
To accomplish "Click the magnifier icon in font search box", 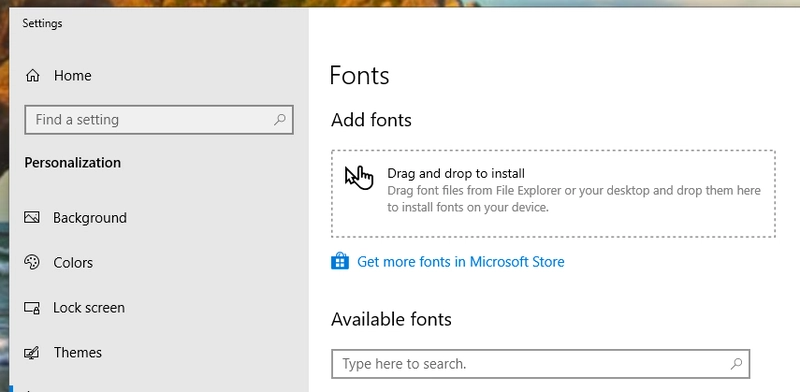I will [736, 364].
